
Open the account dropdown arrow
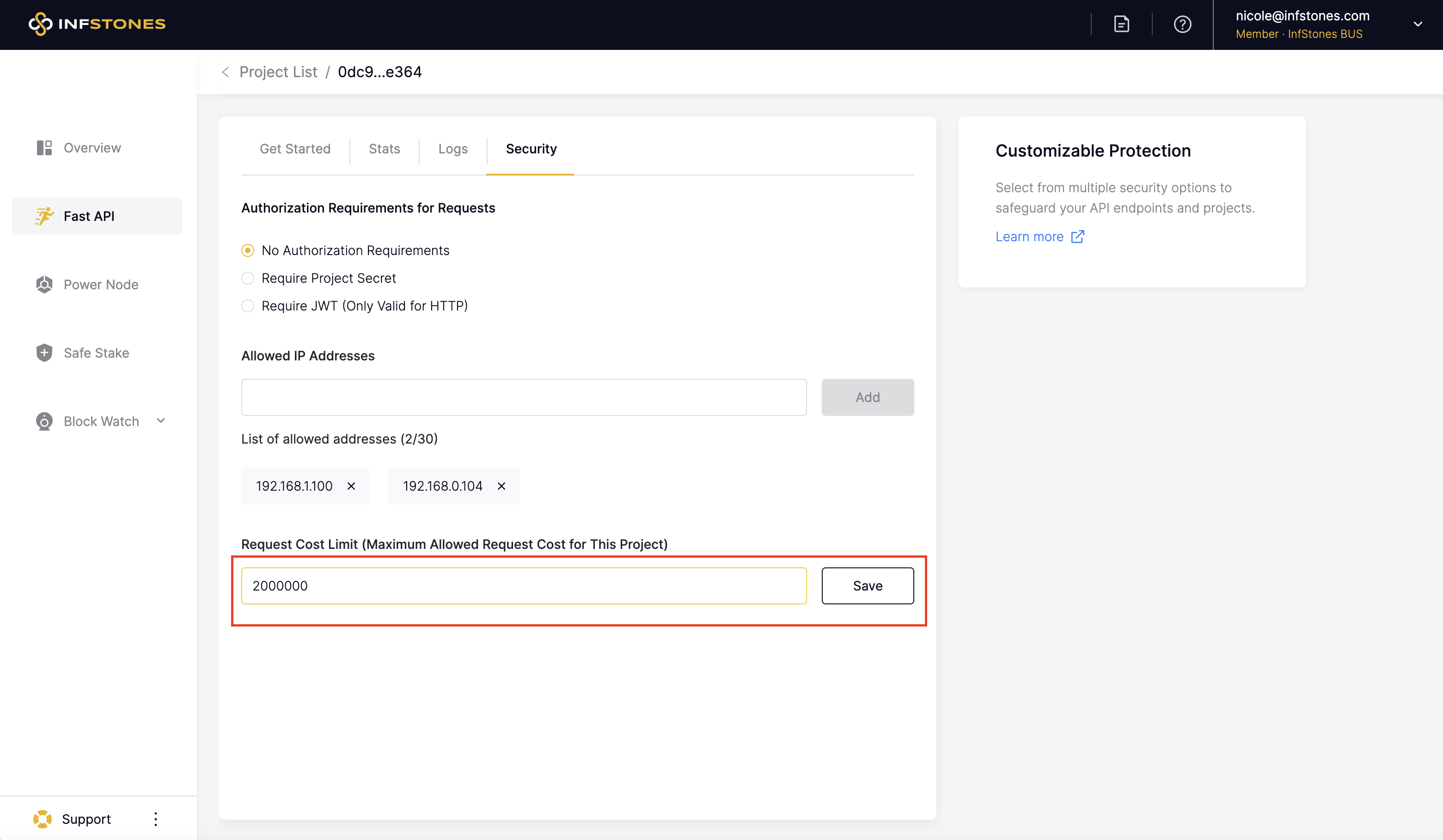(x=1417, y=24)
